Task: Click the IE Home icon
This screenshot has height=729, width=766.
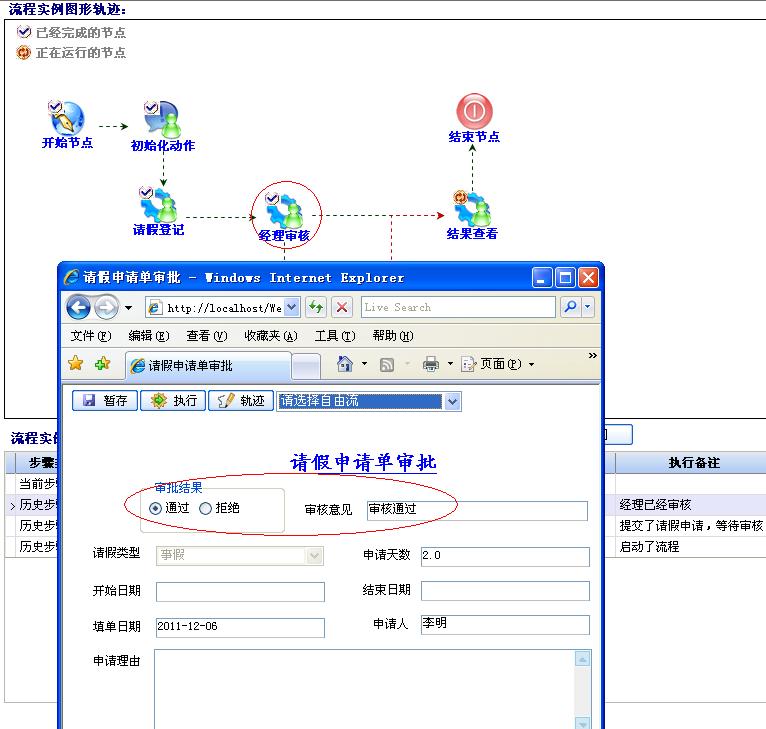Action: click(x=344, y=364)
